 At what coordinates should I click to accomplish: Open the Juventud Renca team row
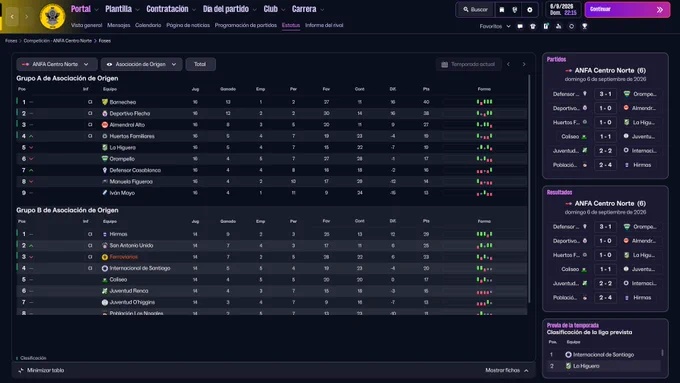[271, 291]
